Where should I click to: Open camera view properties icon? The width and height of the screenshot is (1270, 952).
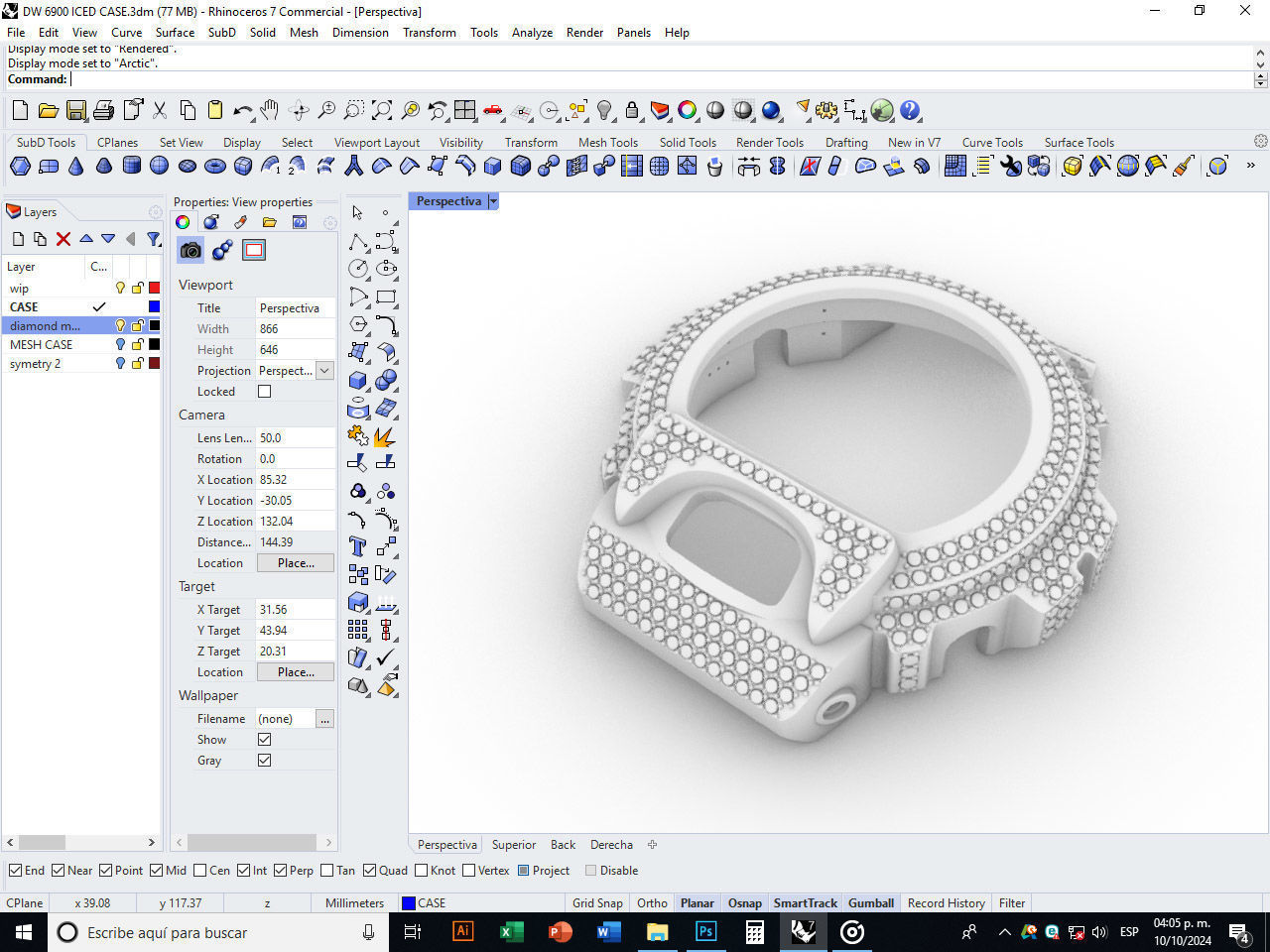pos(190,250)
